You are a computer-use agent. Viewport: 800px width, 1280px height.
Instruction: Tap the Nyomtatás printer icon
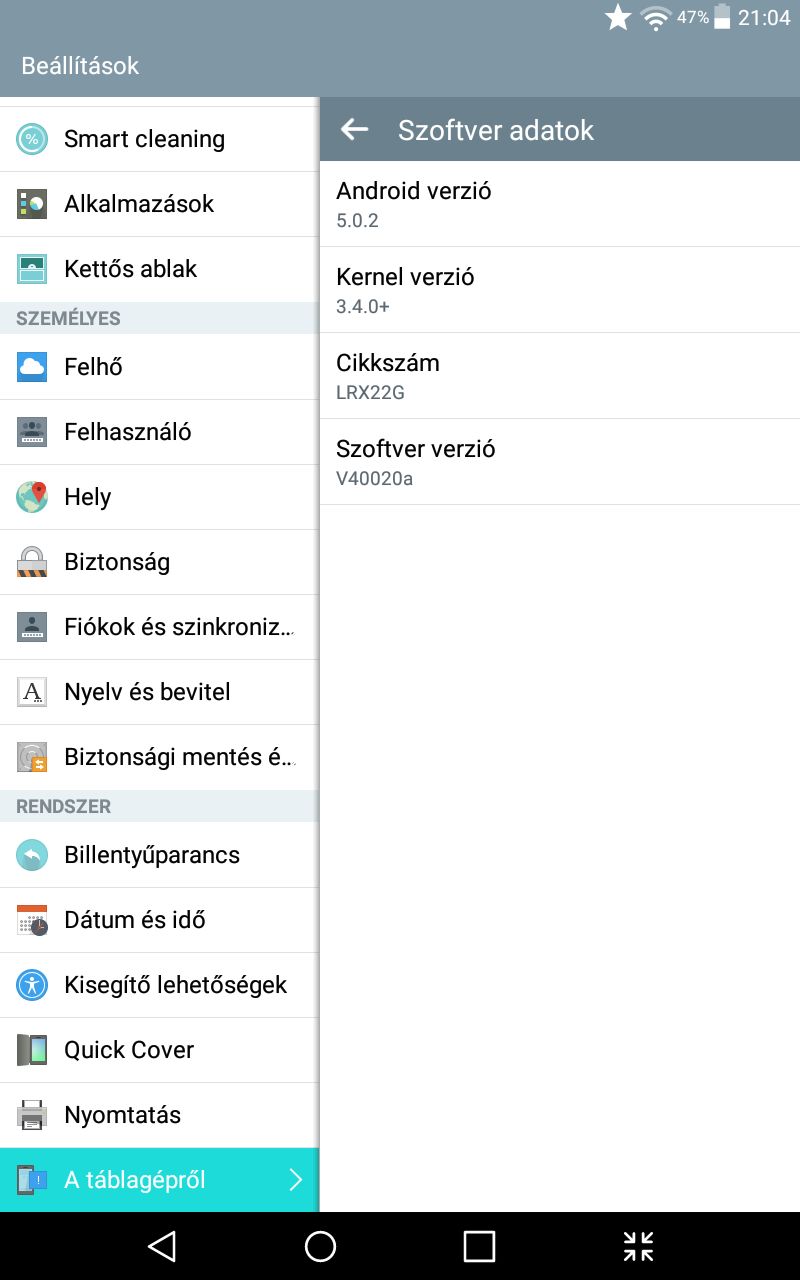coord(32,1115)
